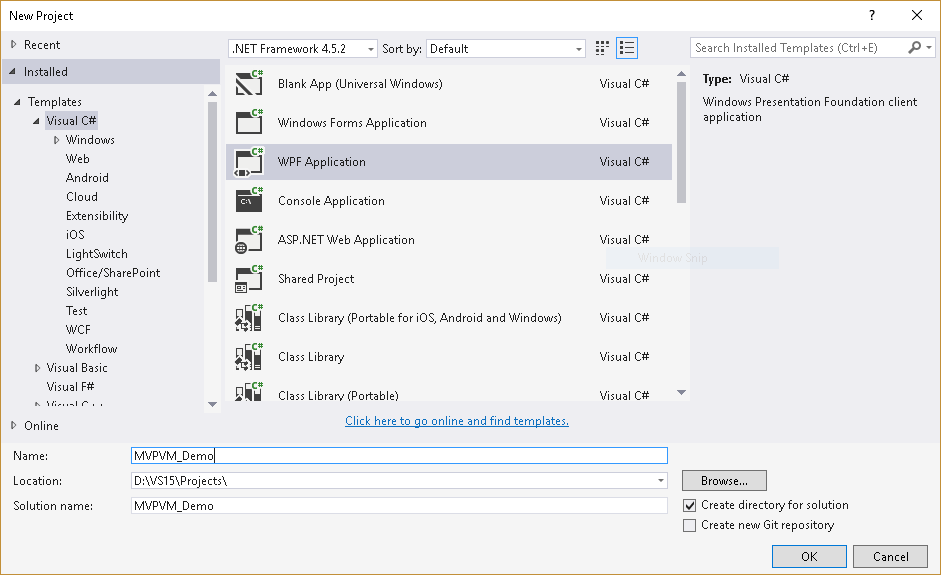Click template list scrollbar up arrow

coord(681,74)
